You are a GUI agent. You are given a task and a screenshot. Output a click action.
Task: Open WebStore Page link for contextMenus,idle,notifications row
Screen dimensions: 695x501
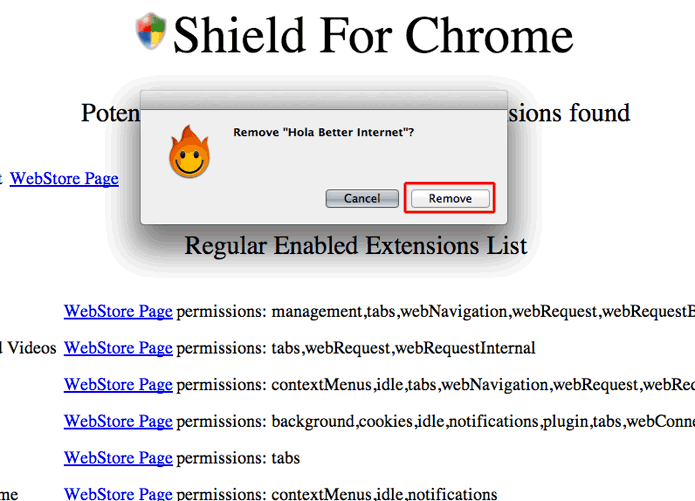point(118,494)
